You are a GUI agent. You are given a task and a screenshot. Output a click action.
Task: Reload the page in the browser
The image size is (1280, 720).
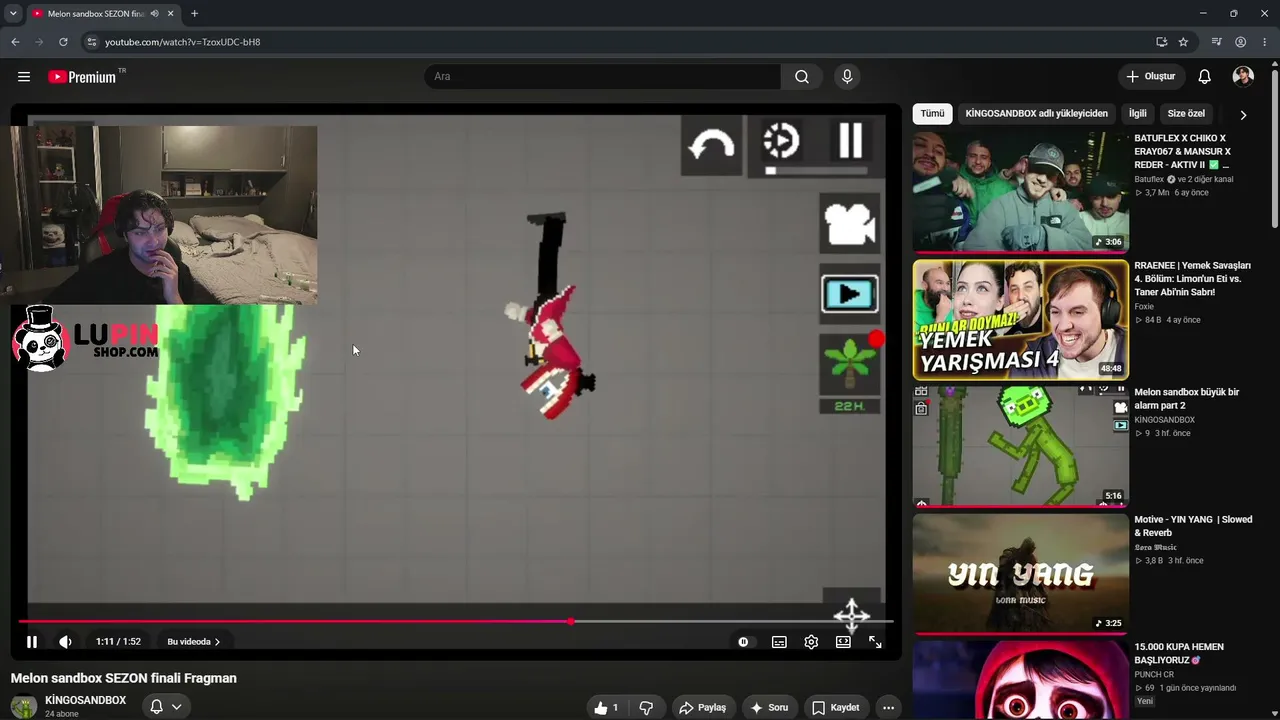(63, 42)
